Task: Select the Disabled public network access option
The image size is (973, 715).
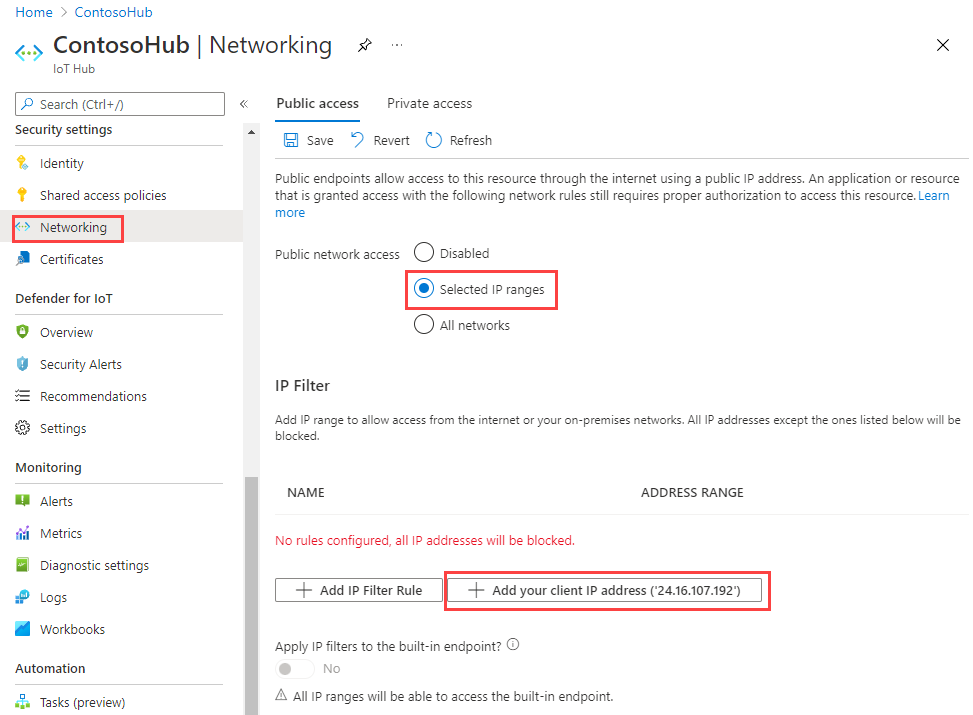Action: (423, 252)
